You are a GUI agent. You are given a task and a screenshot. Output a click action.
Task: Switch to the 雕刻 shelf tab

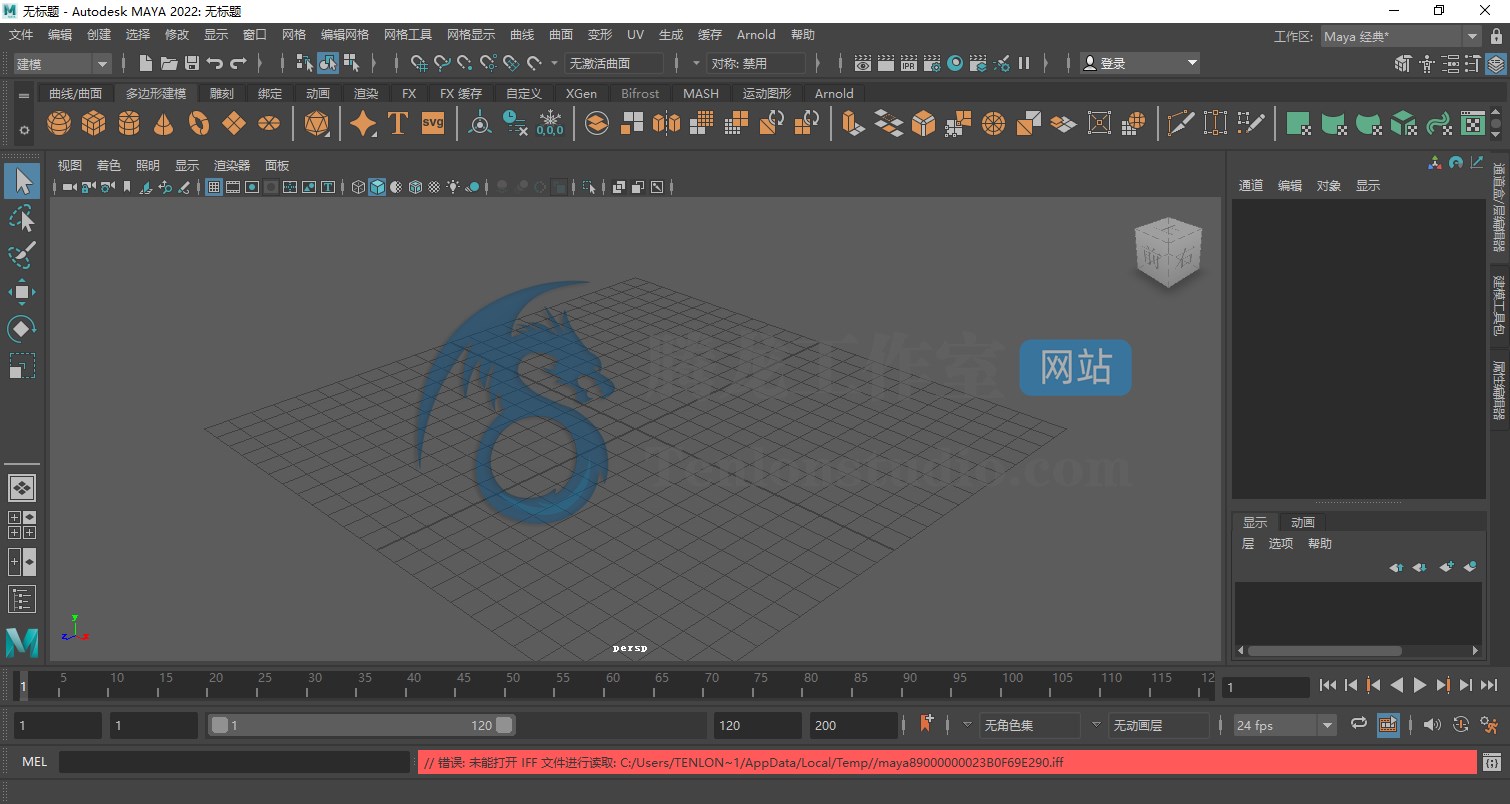[x=221, y=93]
